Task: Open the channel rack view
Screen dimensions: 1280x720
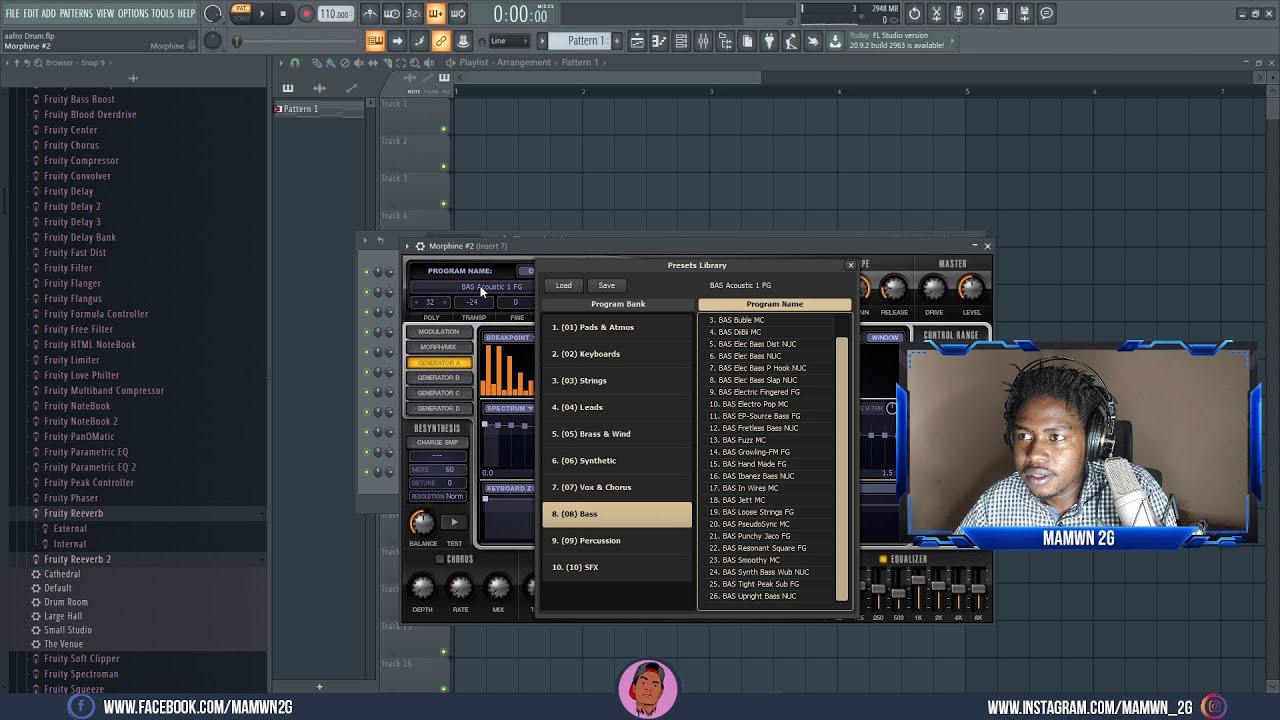Action: 681,41
